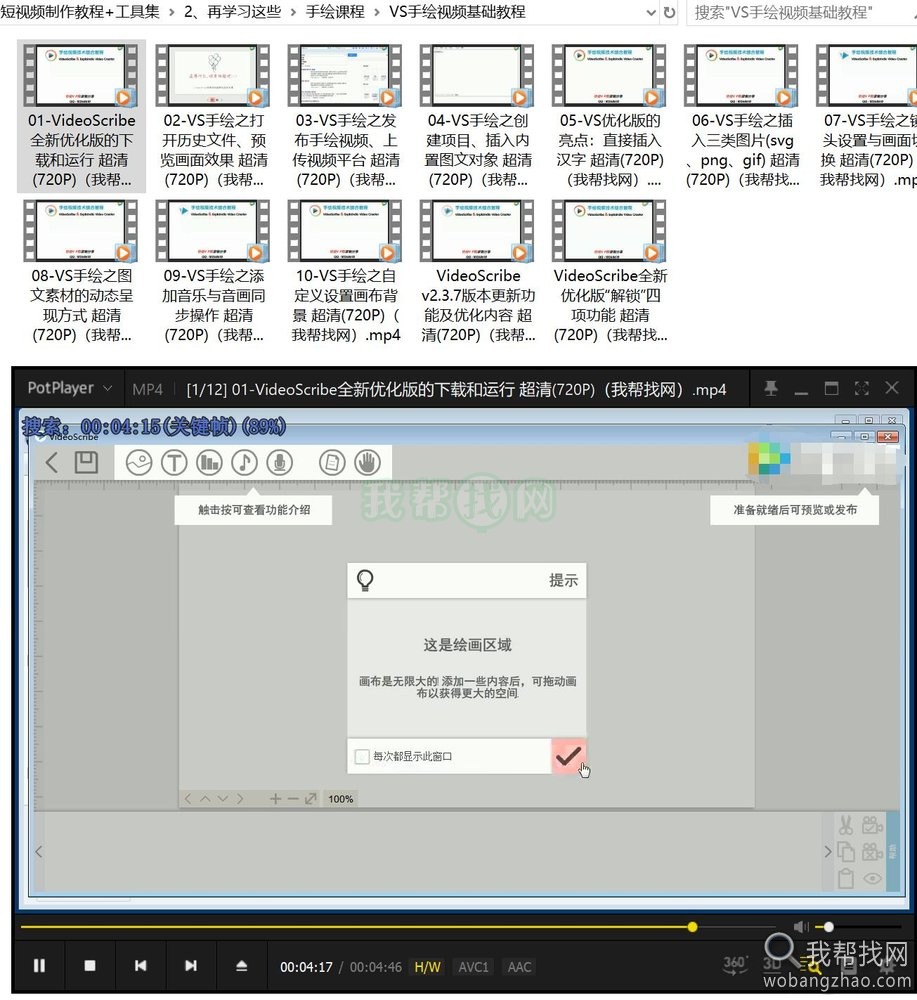Open the add chart tool
Viewport: 917px width, 1000px height.
click(209, 462)
